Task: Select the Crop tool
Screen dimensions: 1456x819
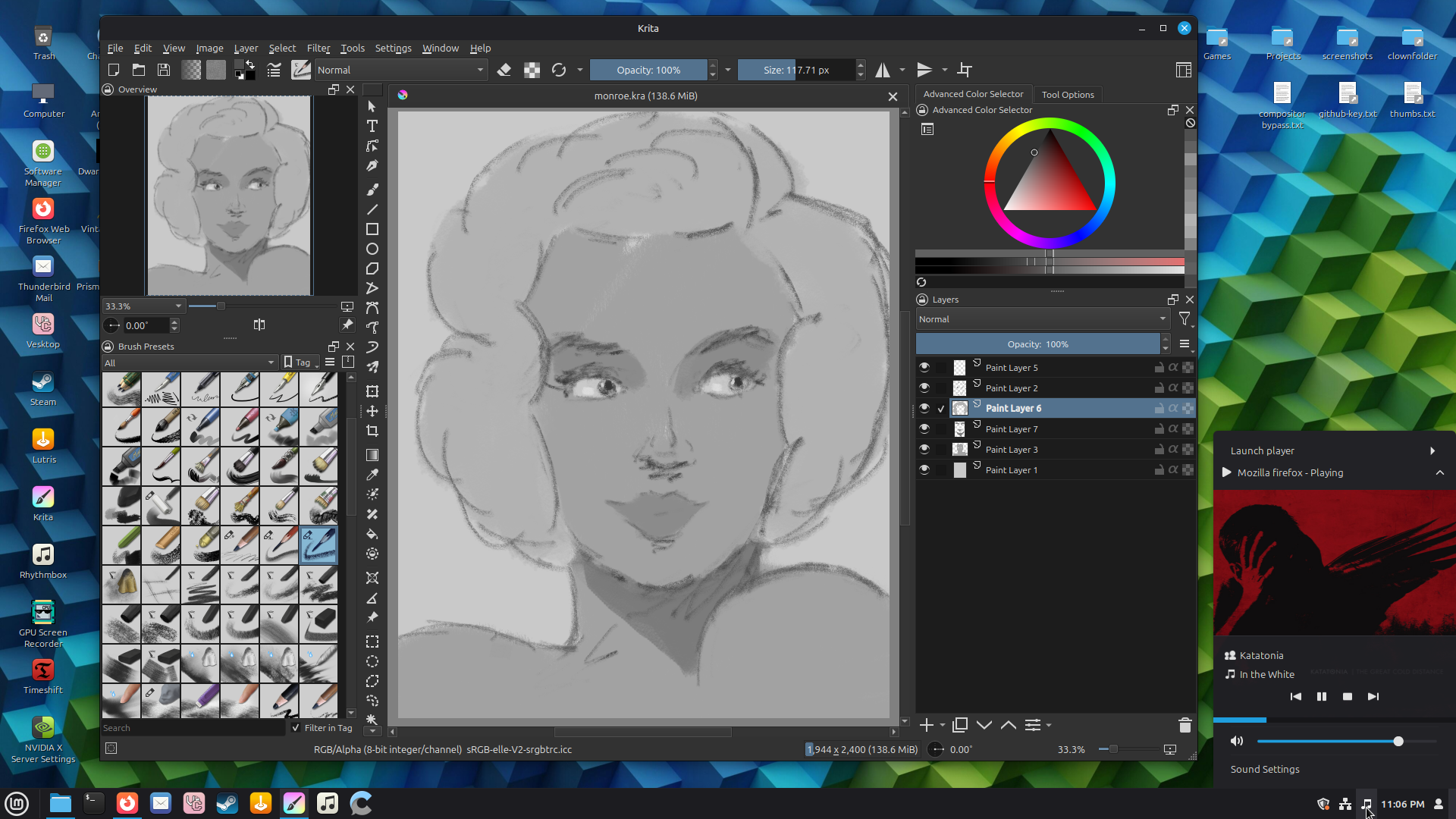Action: click(x=372, y=431)
